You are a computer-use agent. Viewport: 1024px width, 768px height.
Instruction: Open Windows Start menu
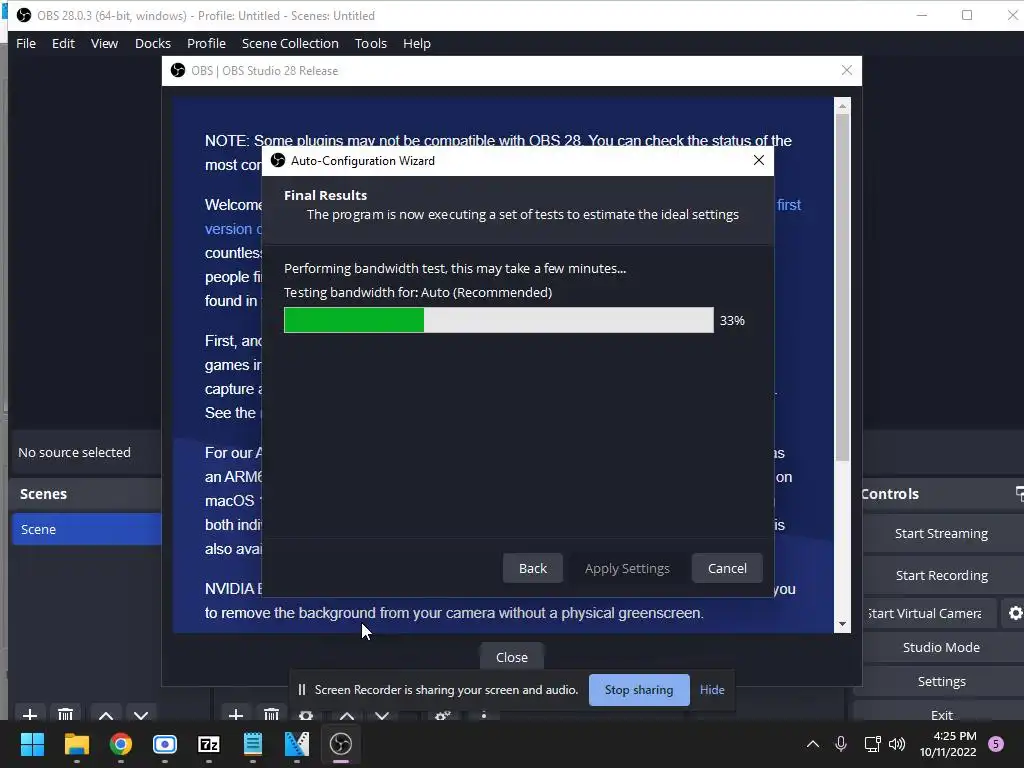pos(32,744)
